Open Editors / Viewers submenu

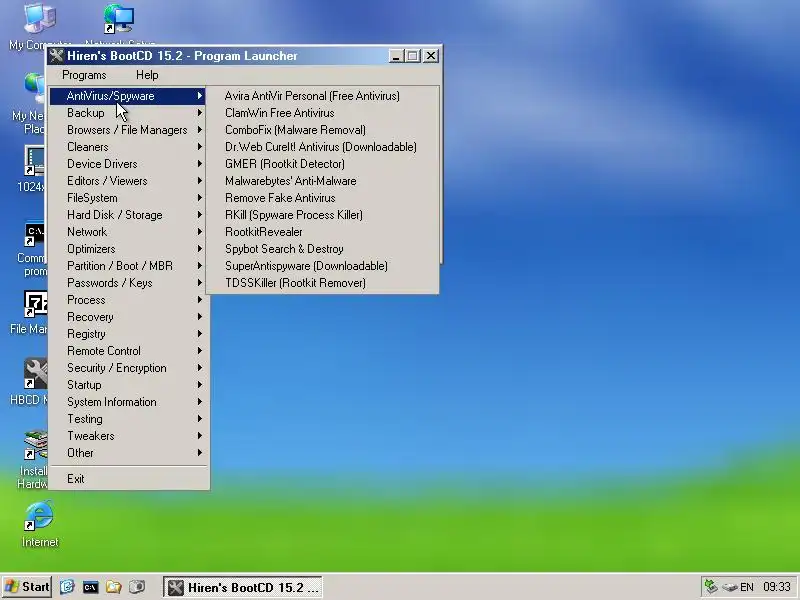pyautogui.click(x=128, y=181)
